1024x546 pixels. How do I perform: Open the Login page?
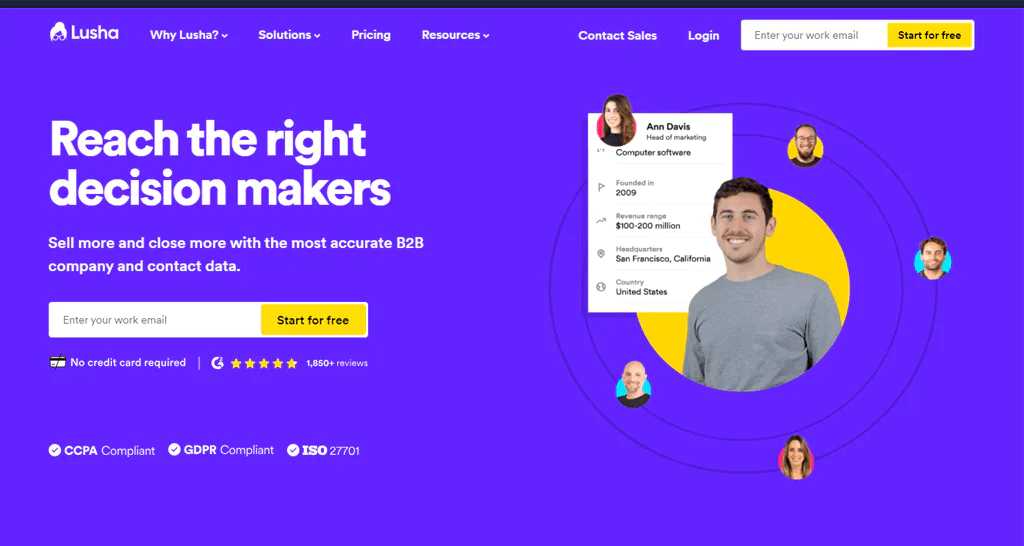pos(703,36)
